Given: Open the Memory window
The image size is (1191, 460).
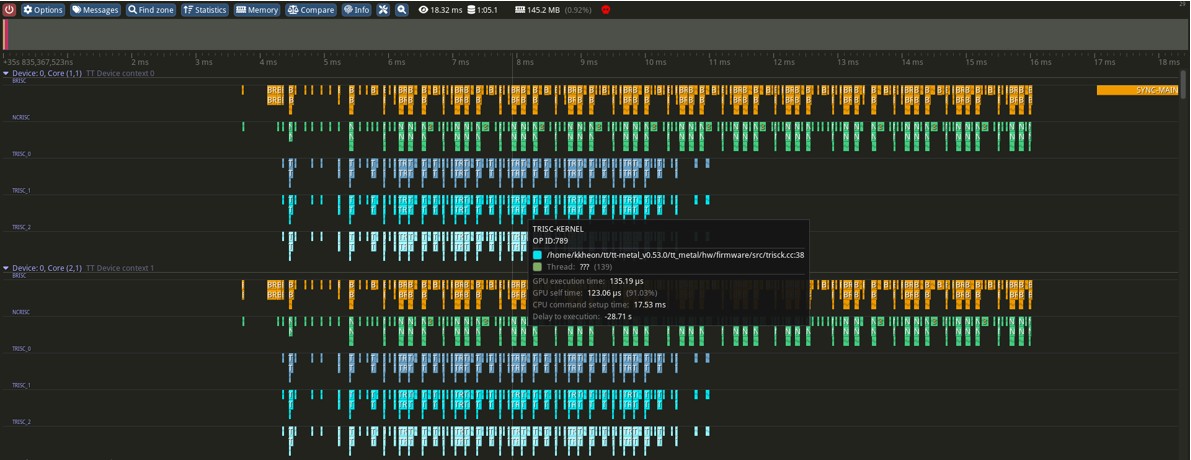Looking at the screenshot, I should click(x=257, y=9).
